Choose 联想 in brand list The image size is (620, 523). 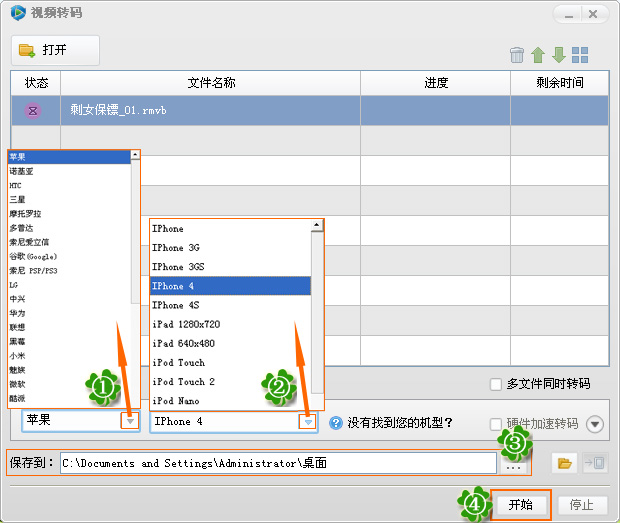[69, 327]
